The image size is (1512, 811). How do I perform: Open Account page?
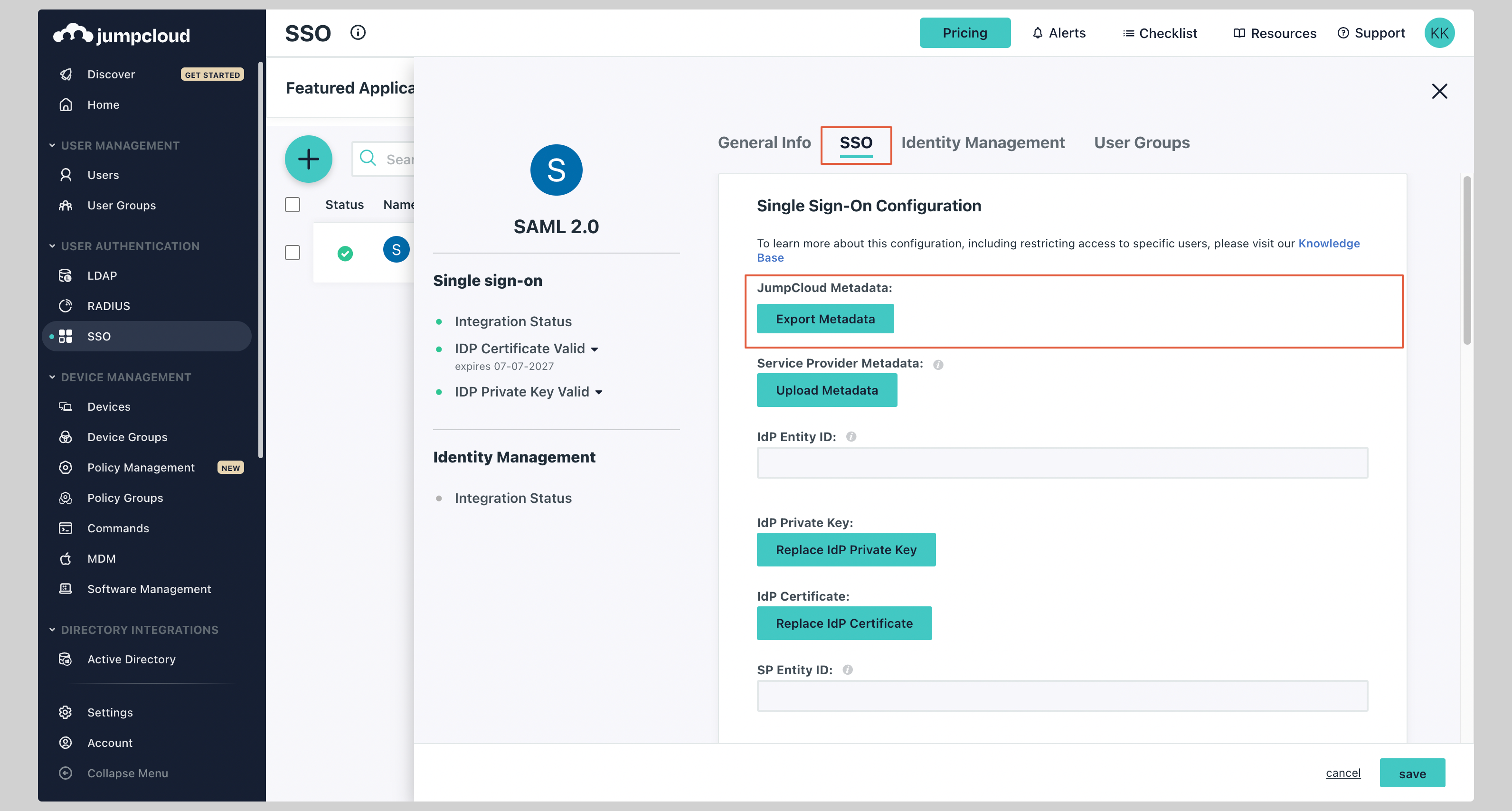[110, 743]
